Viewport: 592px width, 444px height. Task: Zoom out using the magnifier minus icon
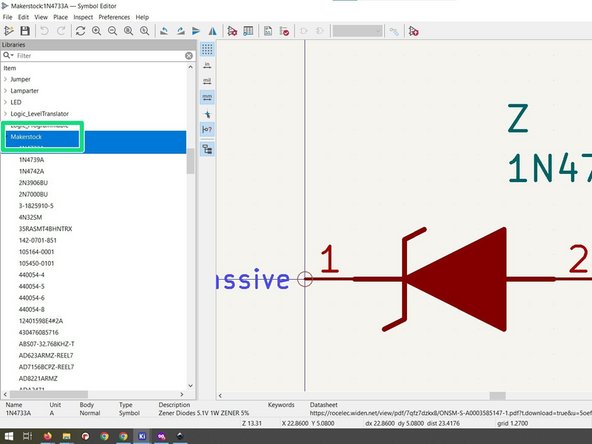112,31
